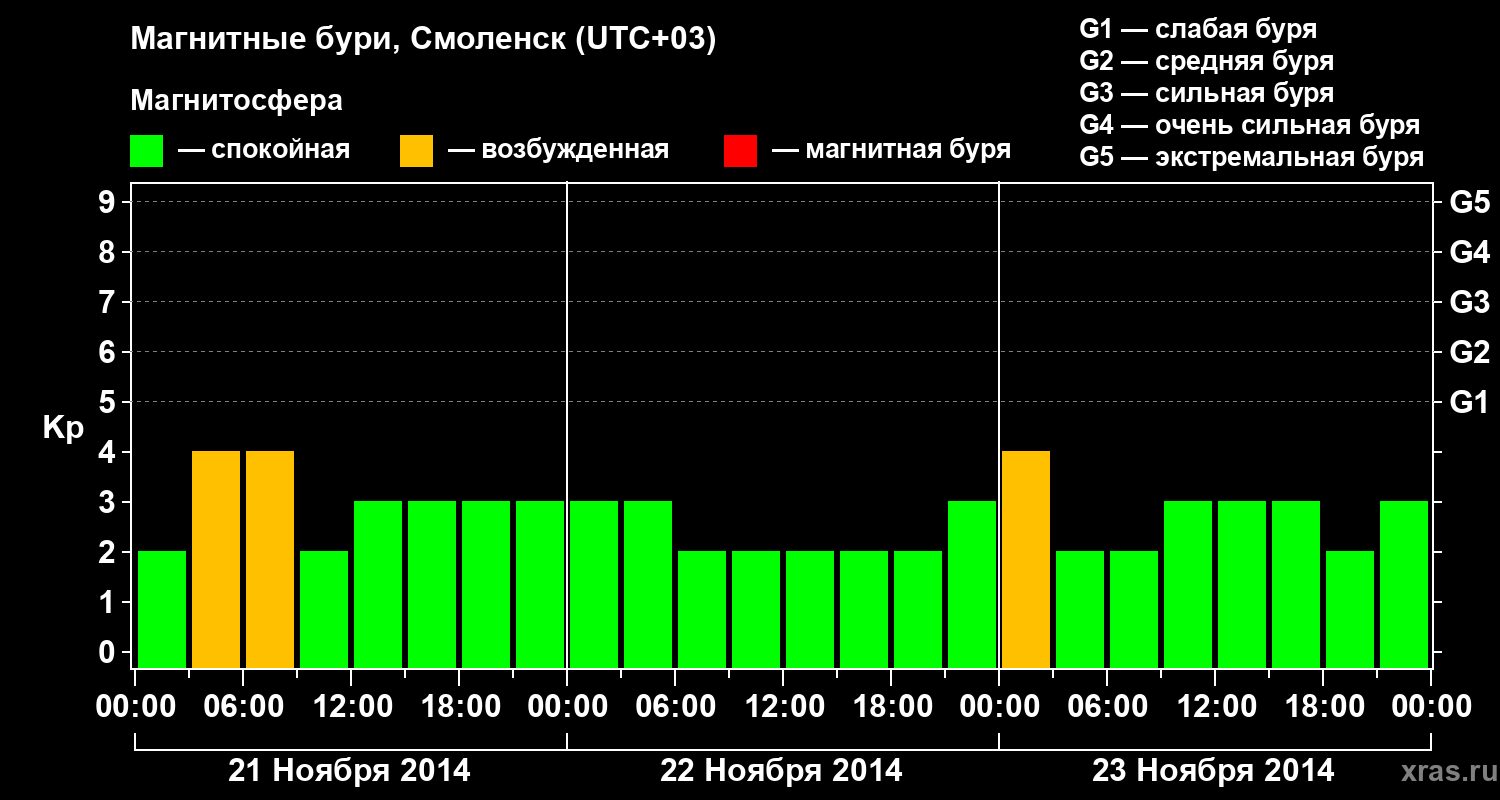The width and height of the screenshot is (1500, 800).
Task: Click the legend line 'G4 — очень сильная буря'
Action: click(x=1250, y=125)
